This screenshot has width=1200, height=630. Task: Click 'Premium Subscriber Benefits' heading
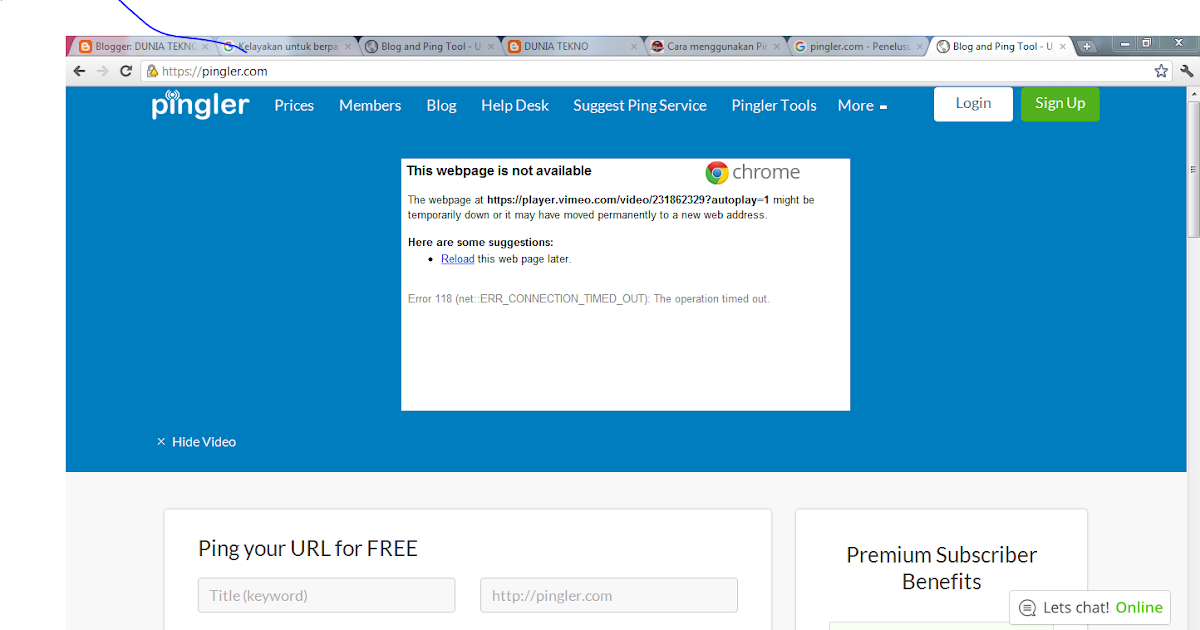[941, 568]
